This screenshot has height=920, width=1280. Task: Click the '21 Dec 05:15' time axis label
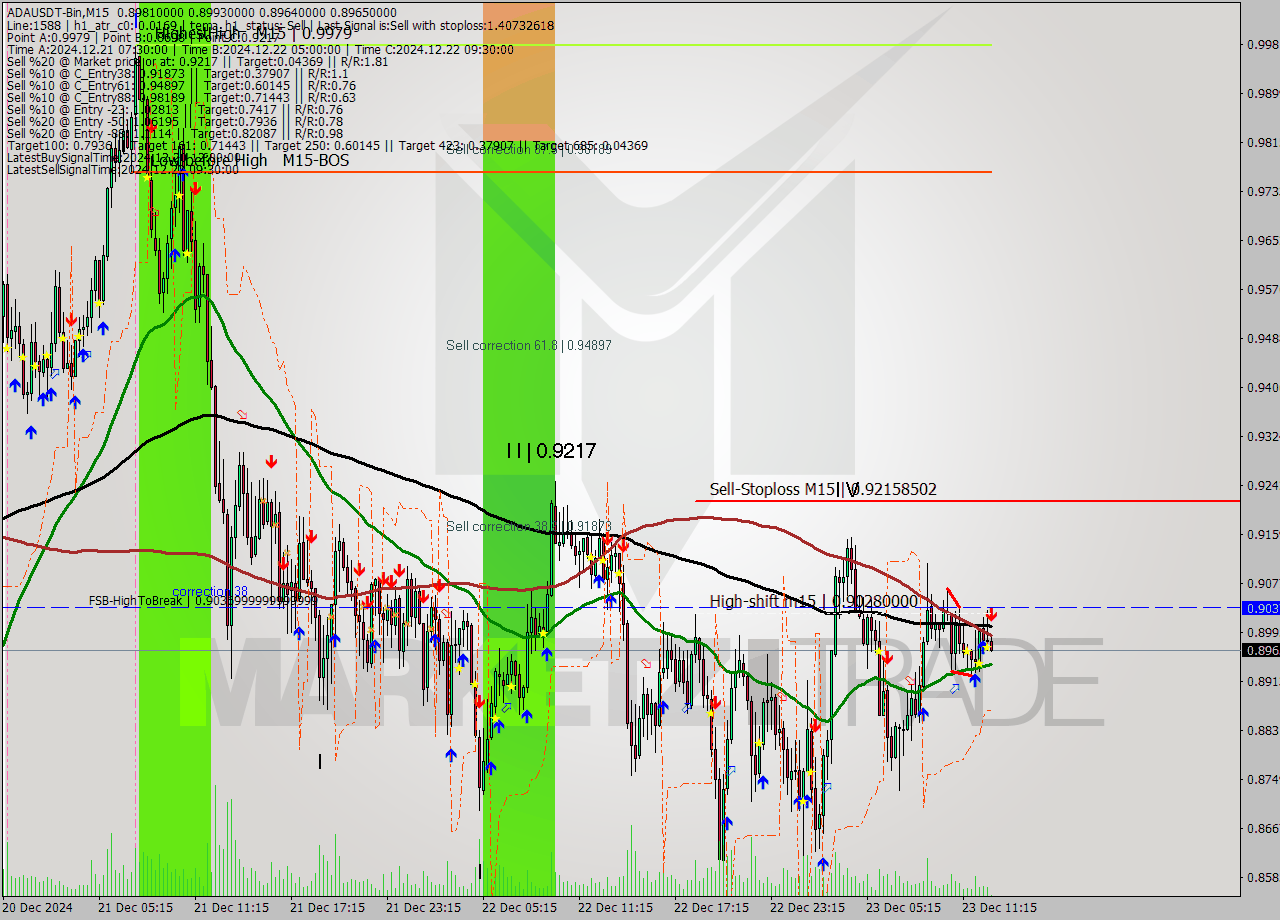[135, 908]
